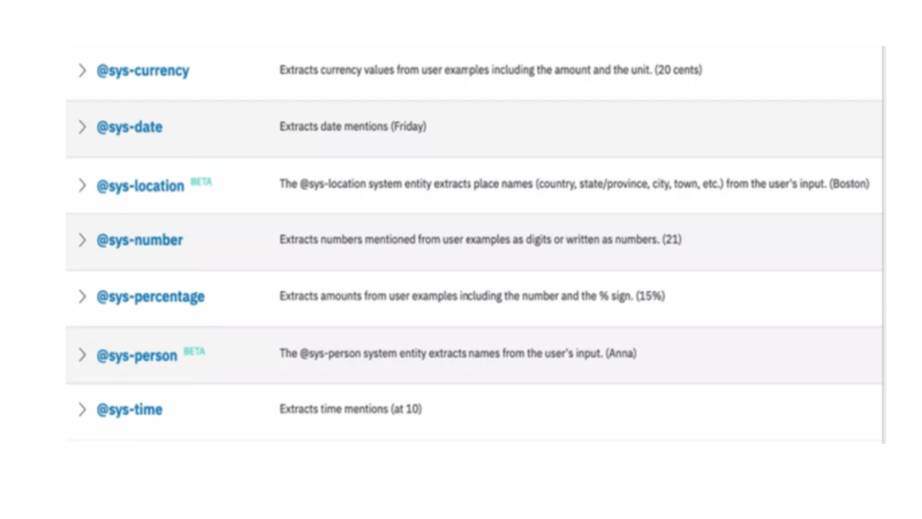Open the @sys-time entity name
This screenshot has width=922, height=519.
pos(129,410)
